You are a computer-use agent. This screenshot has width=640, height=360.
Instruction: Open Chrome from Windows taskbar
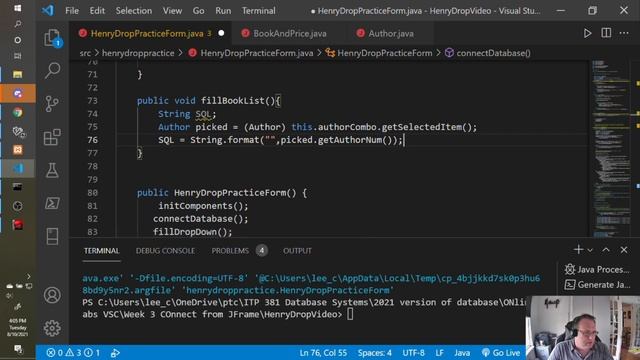(18, 112)
